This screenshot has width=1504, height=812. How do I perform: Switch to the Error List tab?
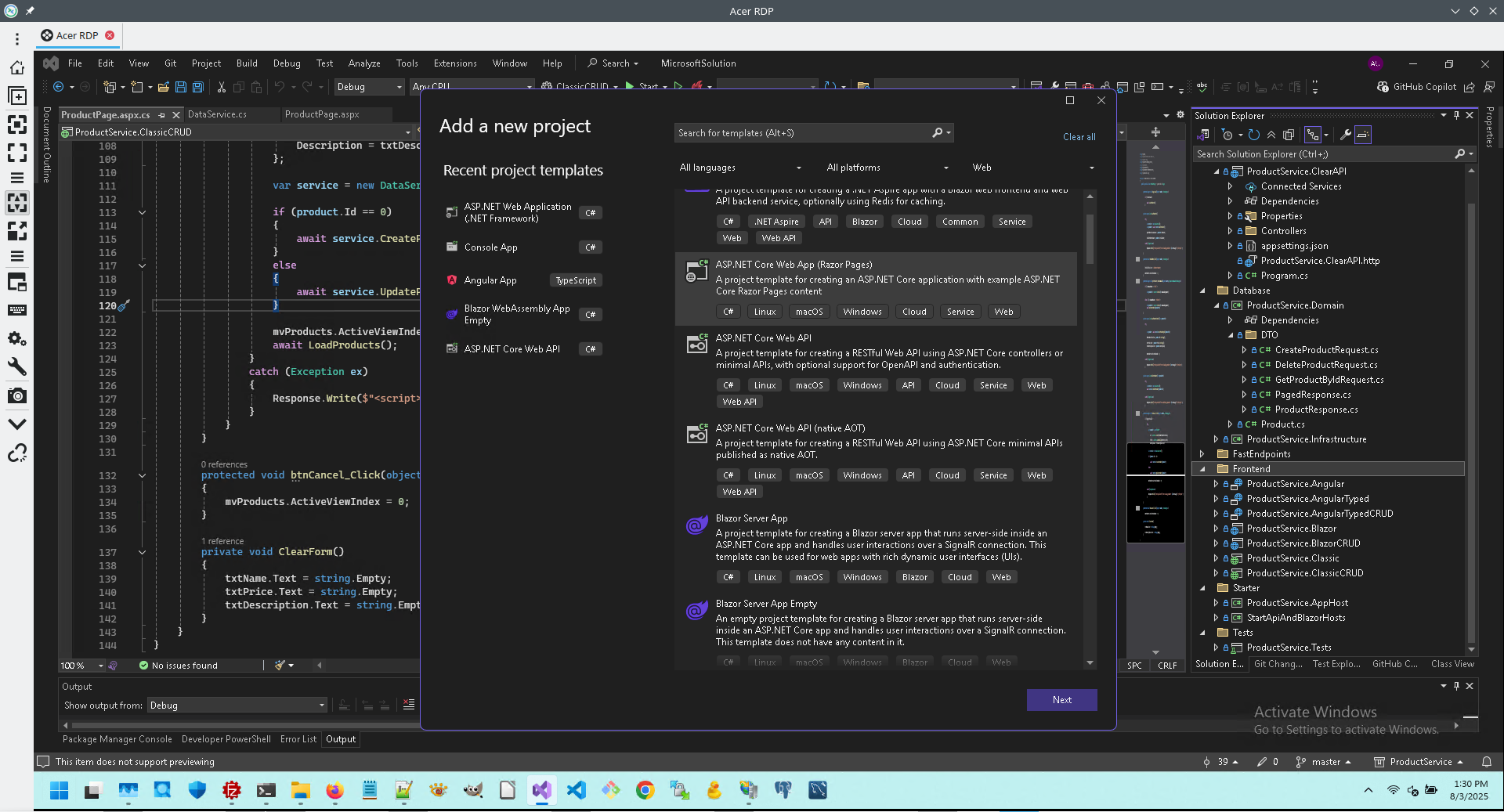click(x=298, y=739)
